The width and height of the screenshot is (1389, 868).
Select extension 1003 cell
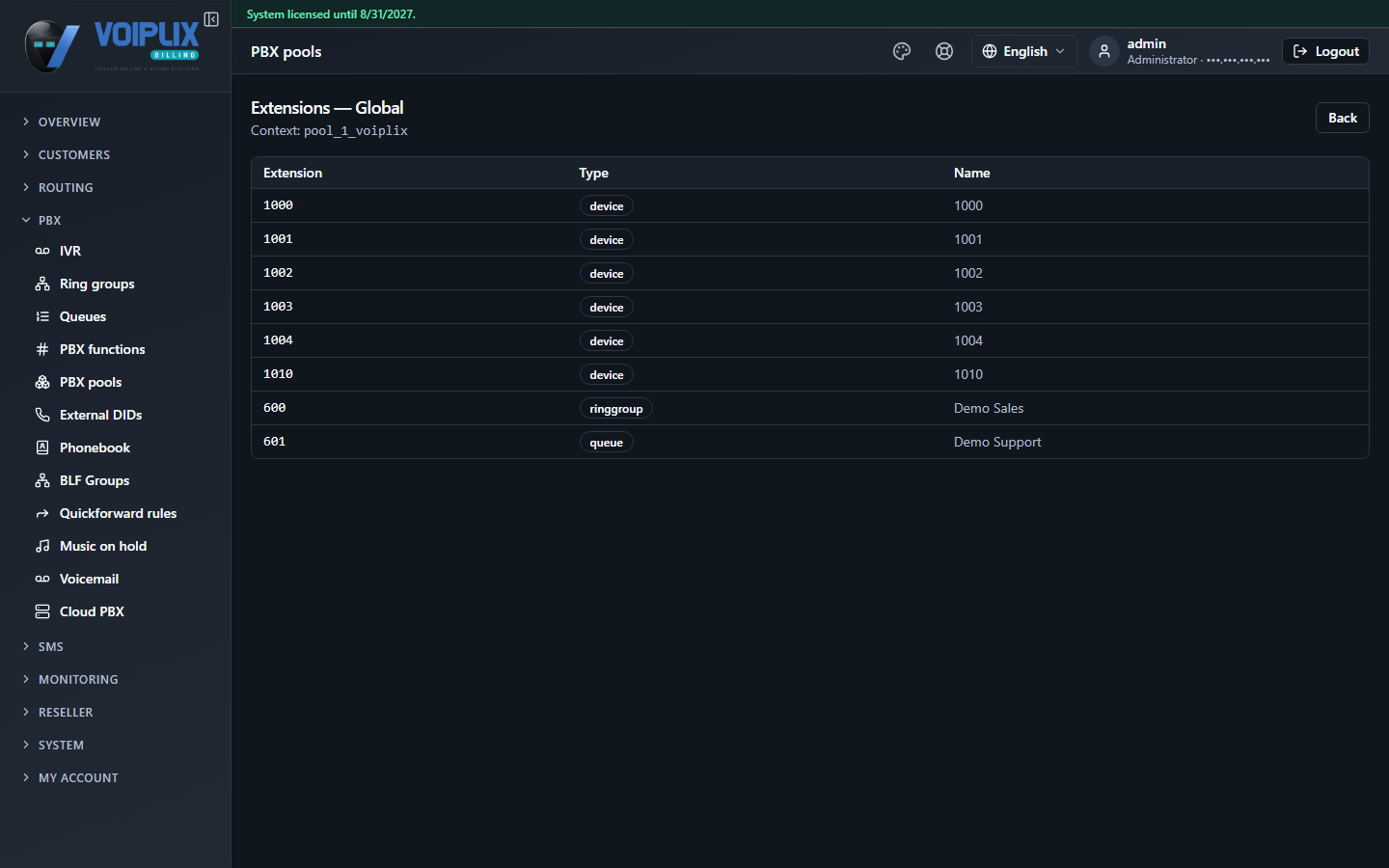click(278, 307)
